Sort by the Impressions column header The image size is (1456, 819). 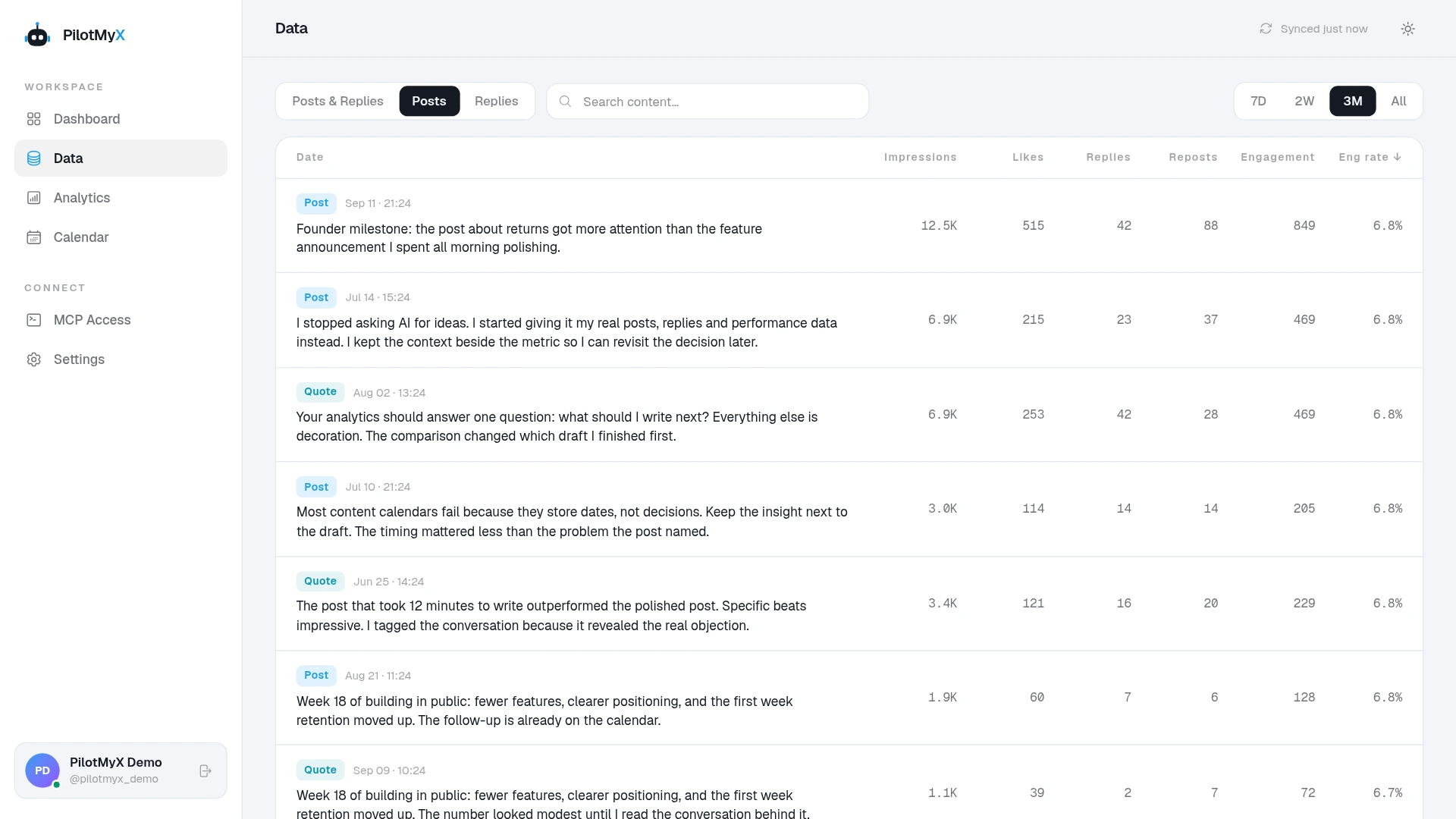coord(921,158)
